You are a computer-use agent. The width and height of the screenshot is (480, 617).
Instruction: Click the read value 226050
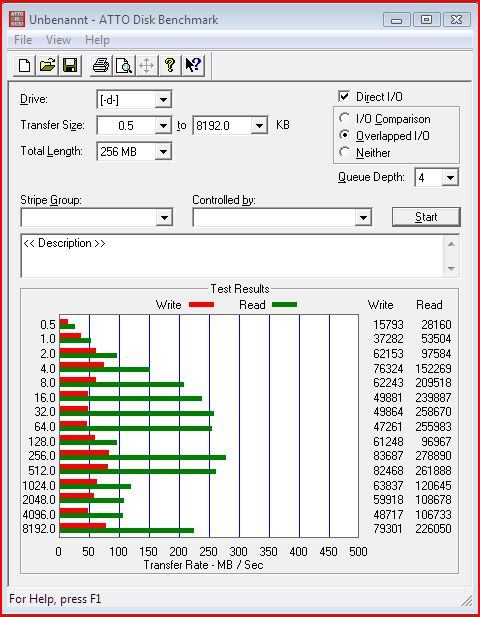(433, 528)
